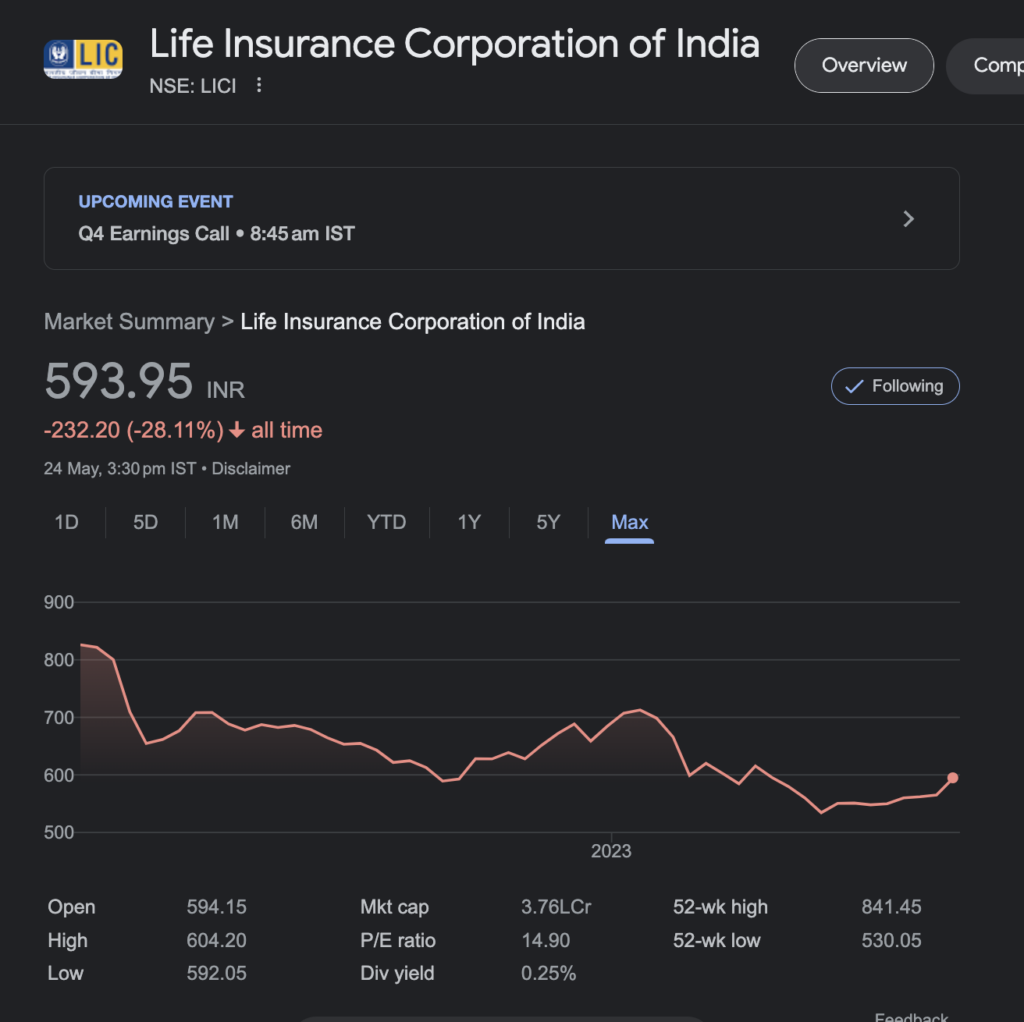
Task: Click the Mkt cap label
Action: point(394,907)
